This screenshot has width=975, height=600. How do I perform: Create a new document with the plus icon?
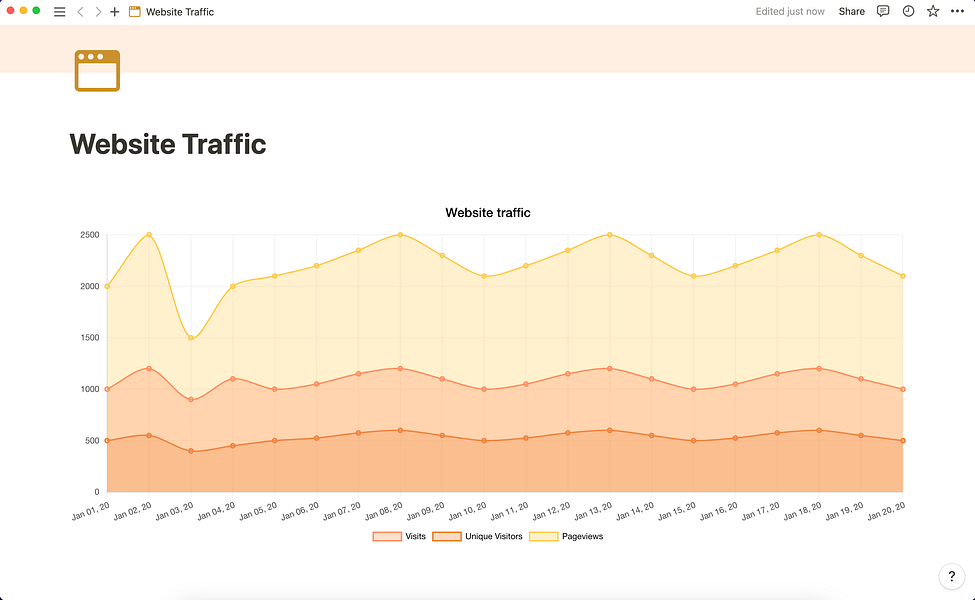click(114, 11)
